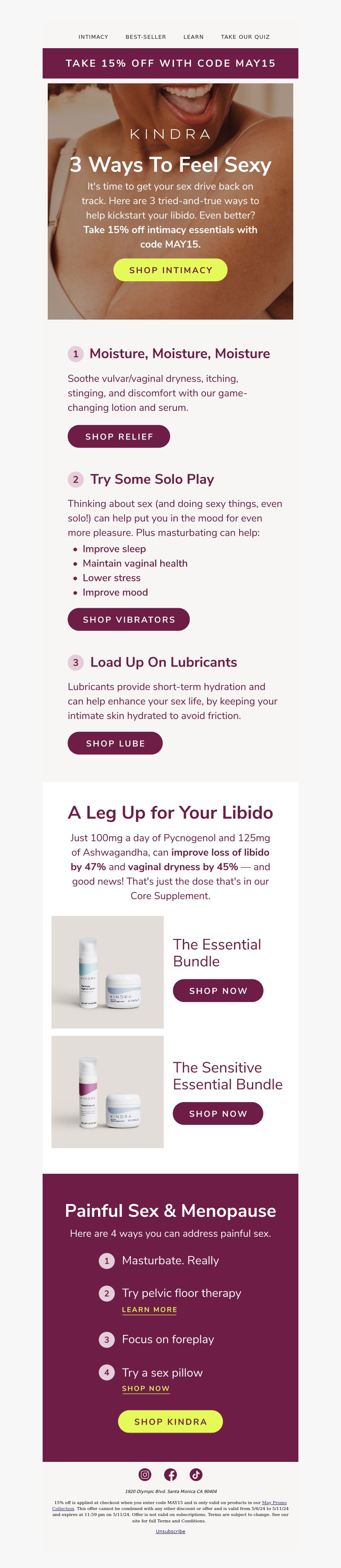The height and width of the screenshot is (1568, 341).
Task: Shop Now for The Essential Bundle
Action: click(x=218, y=990)
